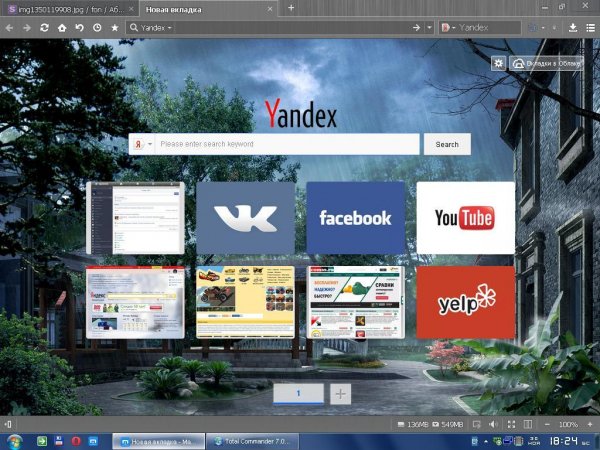
Task: Zoom out with the minus button
Action: pos(547,424)
